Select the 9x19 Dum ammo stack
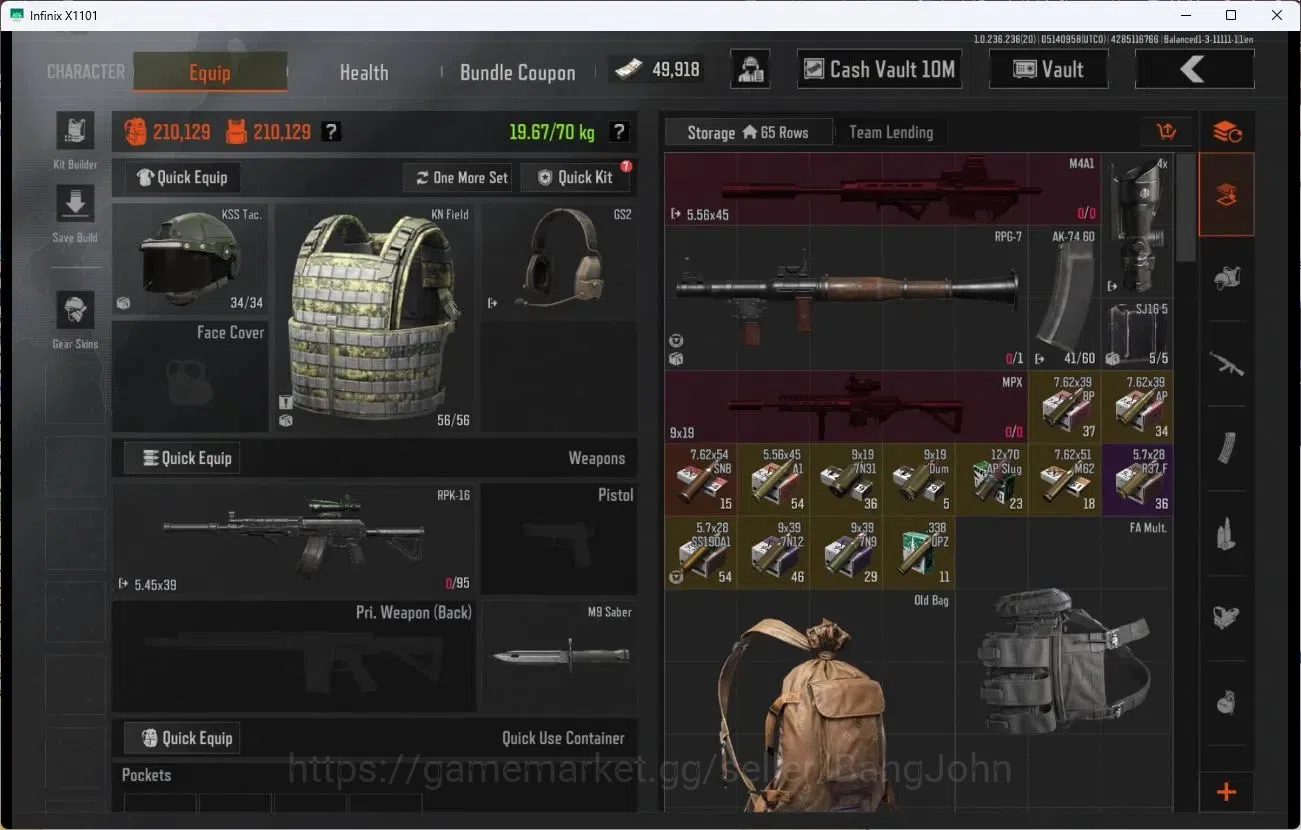The image size is (1301, 830). tap(919, 479)
